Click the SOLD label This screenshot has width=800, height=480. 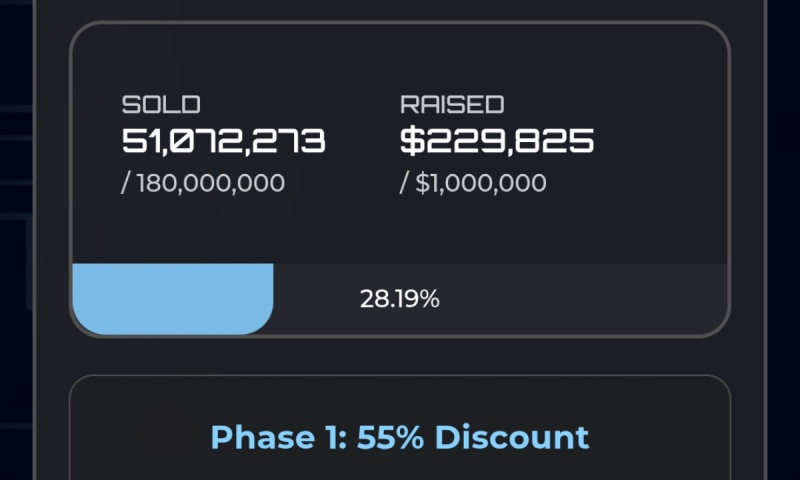161,105
